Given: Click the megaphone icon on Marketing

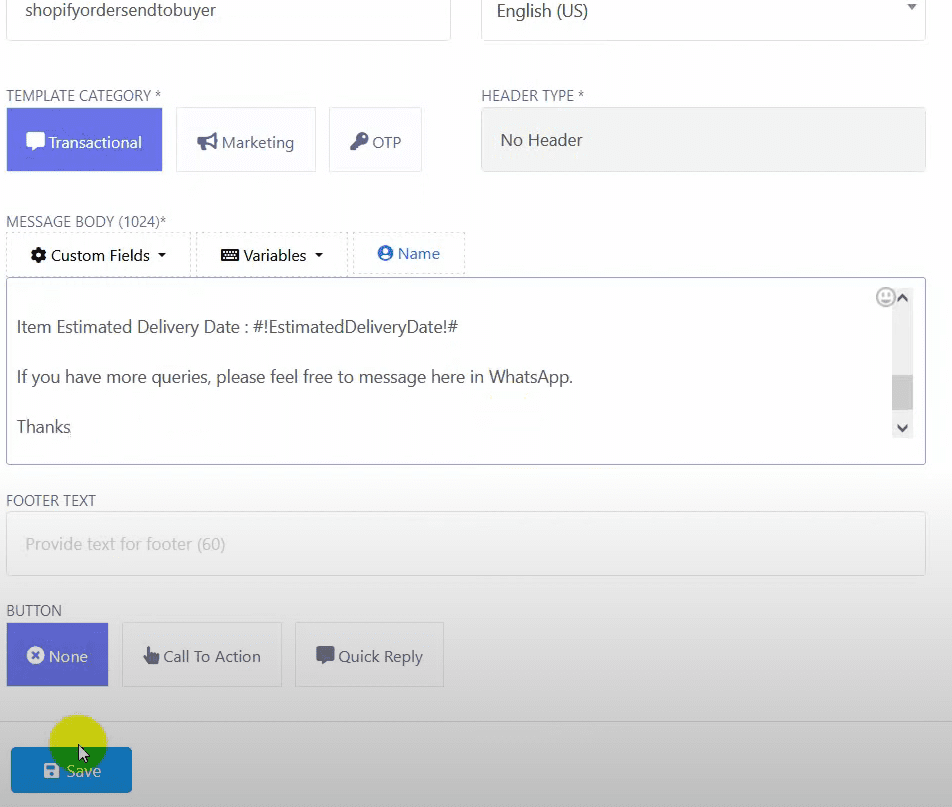Looking at the screenshot, I should point(207,142).
